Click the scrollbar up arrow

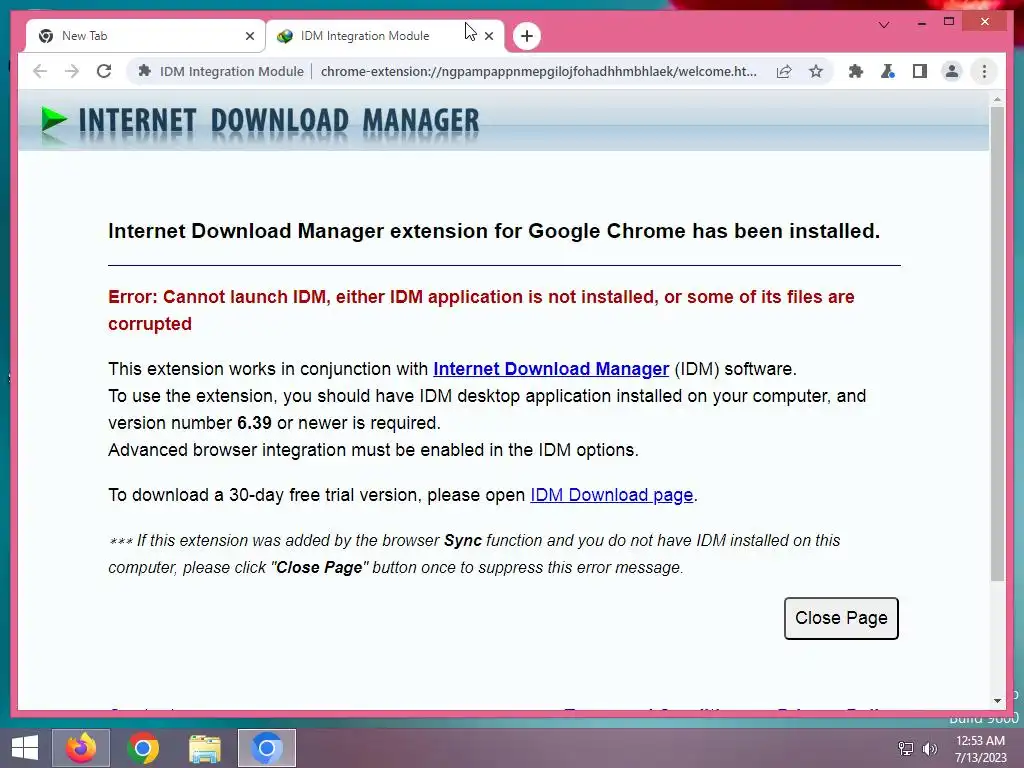pos(997,99)
